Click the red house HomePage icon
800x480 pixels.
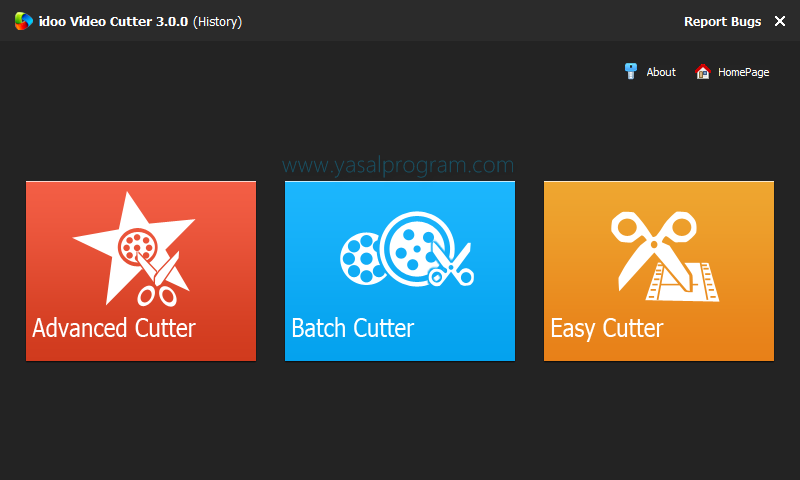point(703,72)
